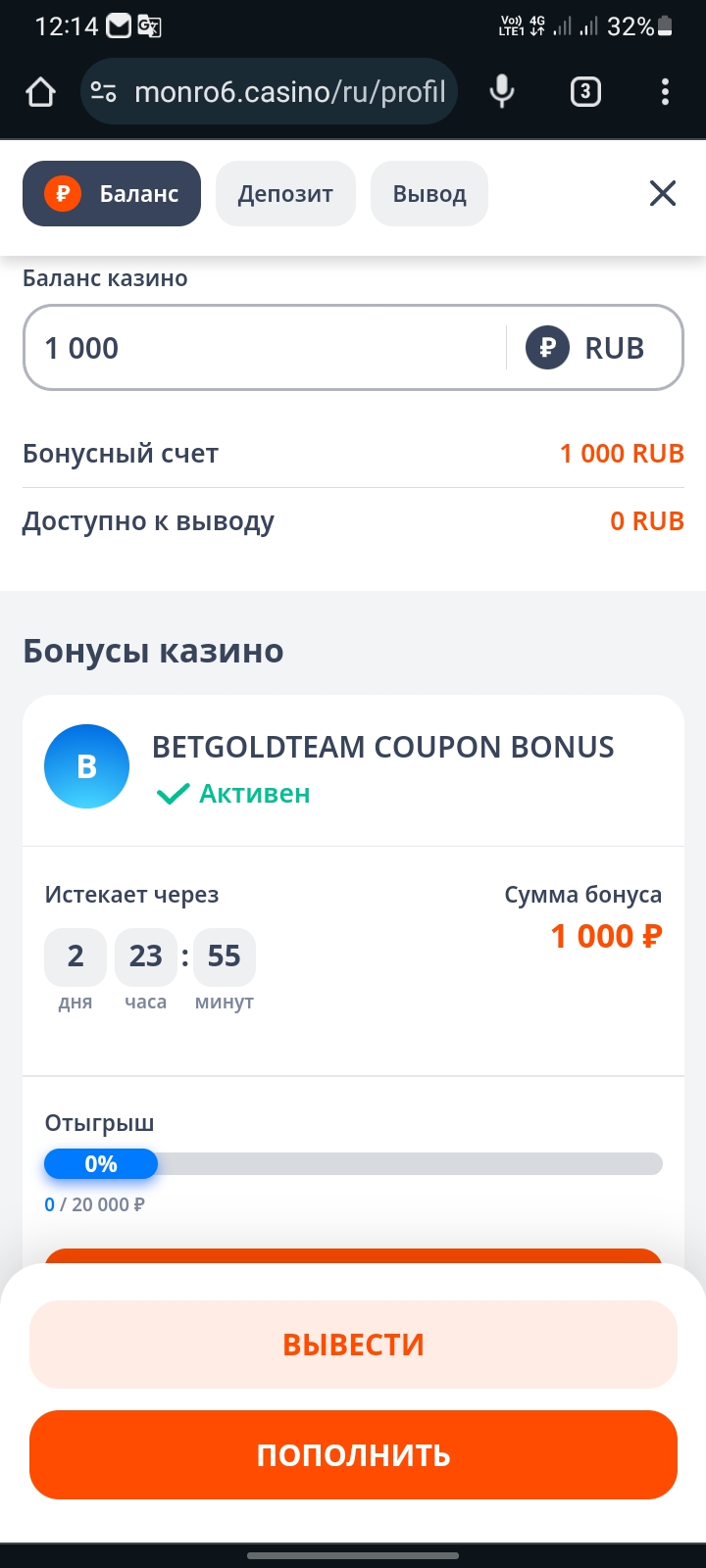Tap the browser home icon
This screenshot has width=706, height=1568.
click(x=40, y=92)
